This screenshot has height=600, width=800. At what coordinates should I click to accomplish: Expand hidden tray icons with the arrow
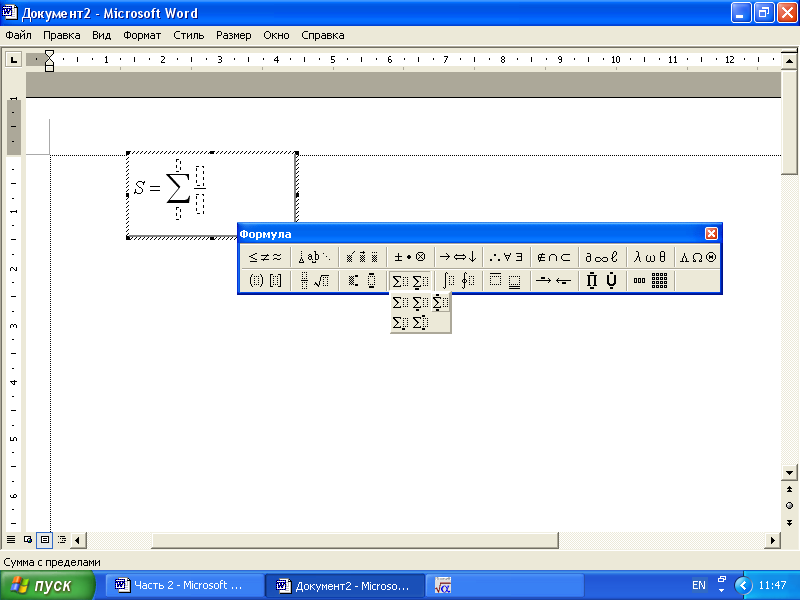pos(743,585)
